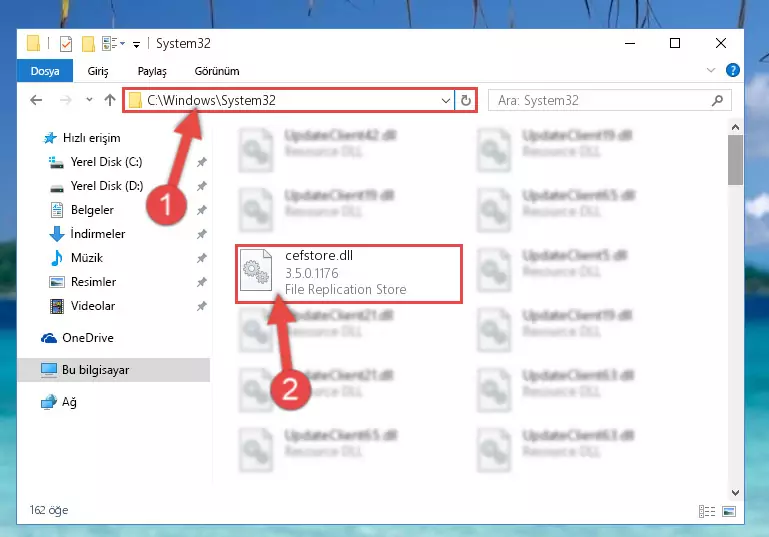The height and width of the screenshot is (537, 769).
Task: Click the back navigation arrow
Action: 36,101
